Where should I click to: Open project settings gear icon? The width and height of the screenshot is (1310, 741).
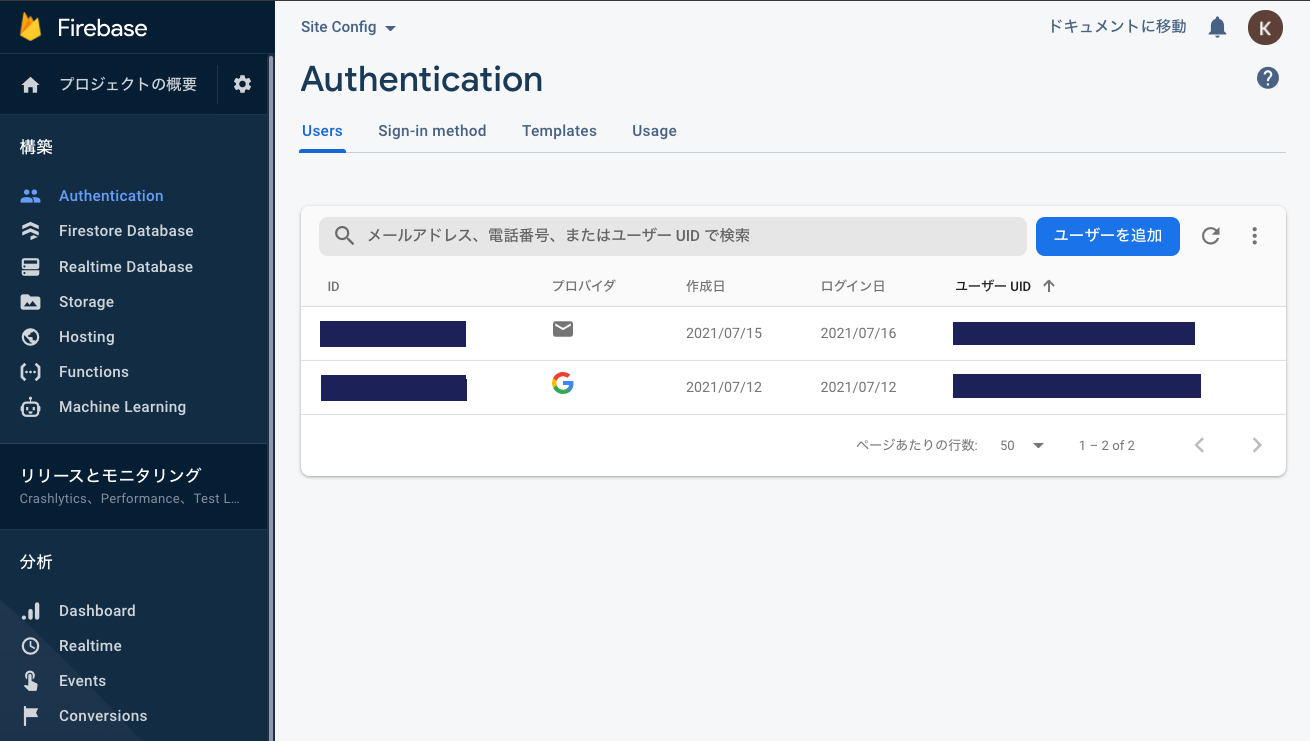coord(243,84)
